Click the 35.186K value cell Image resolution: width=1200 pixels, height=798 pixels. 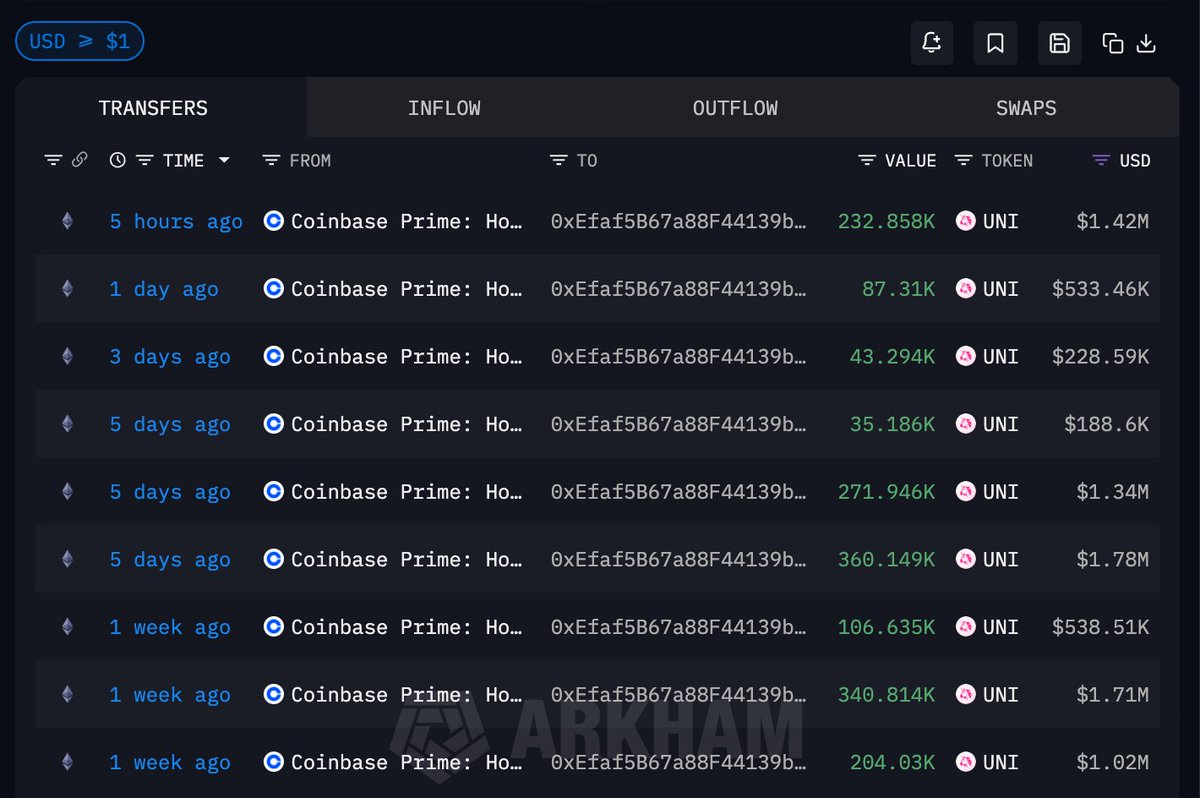892,425
